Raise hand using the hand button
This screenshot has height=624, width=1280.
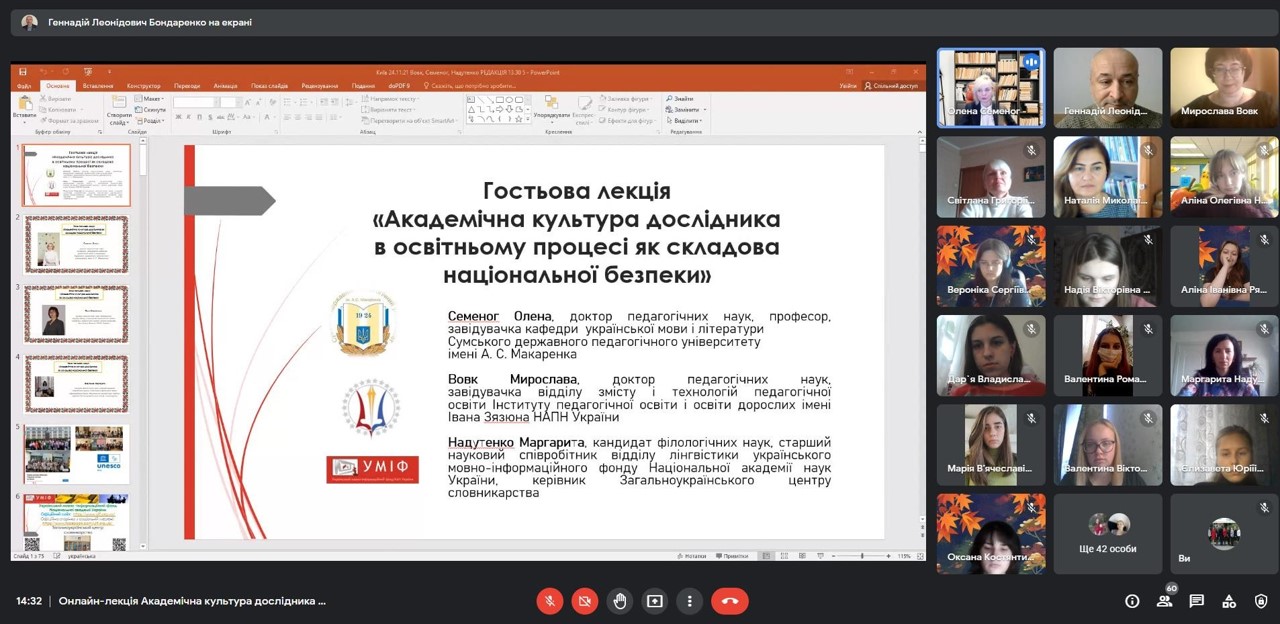620,601
